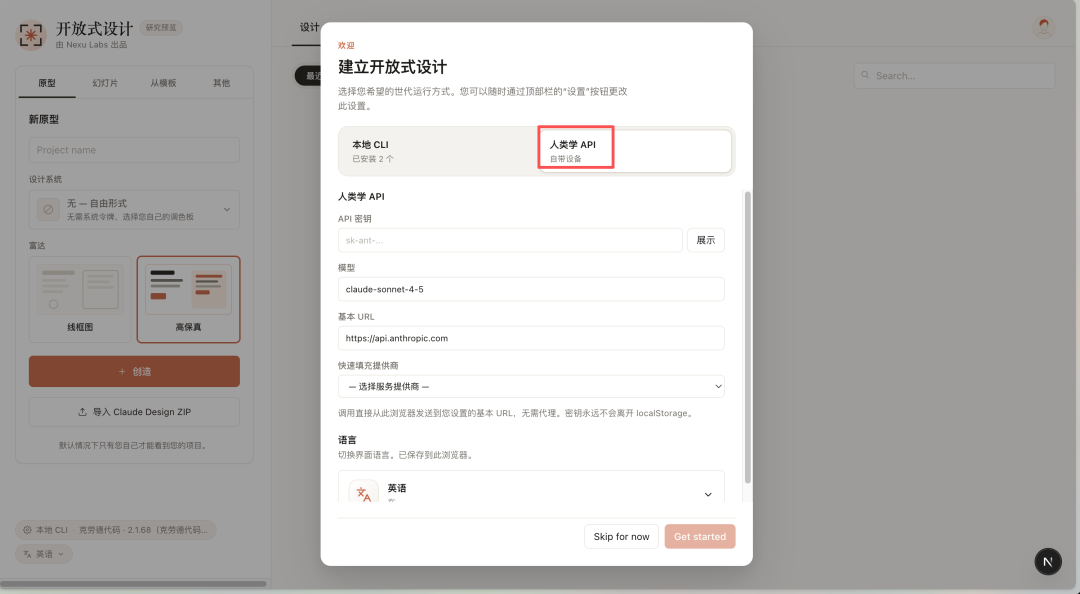Click the no-design-system circle icon
1080x594 pixels.
click(48, 209)
